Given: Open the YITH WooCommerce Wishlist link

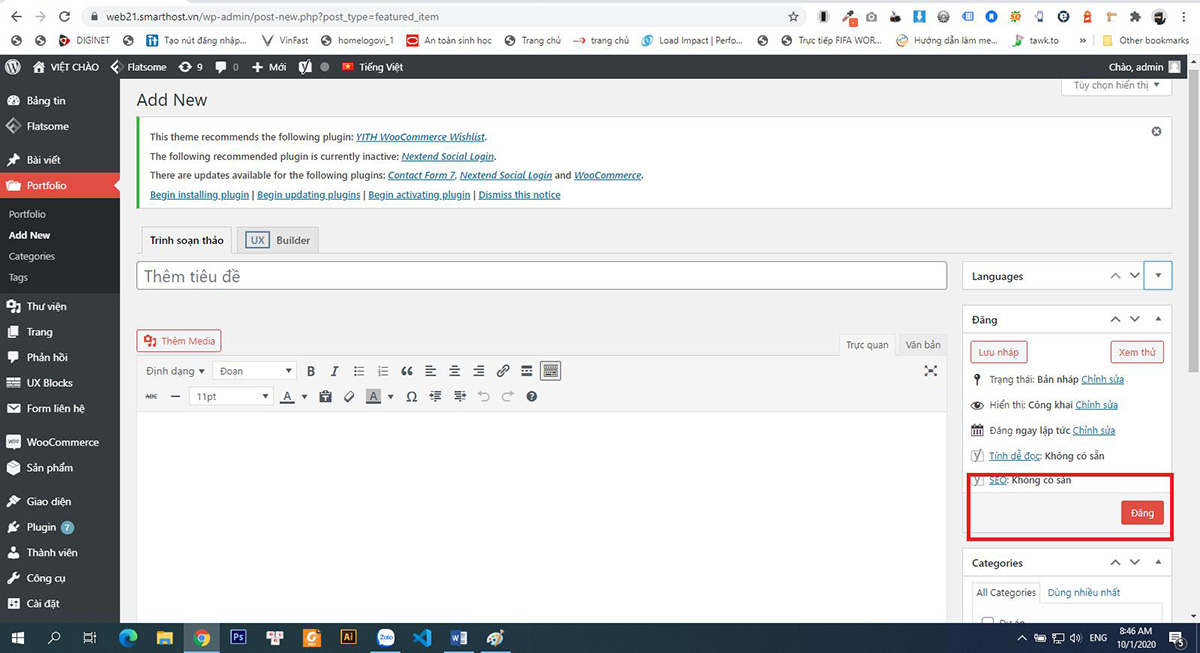Looking at the screenshot, I should [x=420, y=137].
